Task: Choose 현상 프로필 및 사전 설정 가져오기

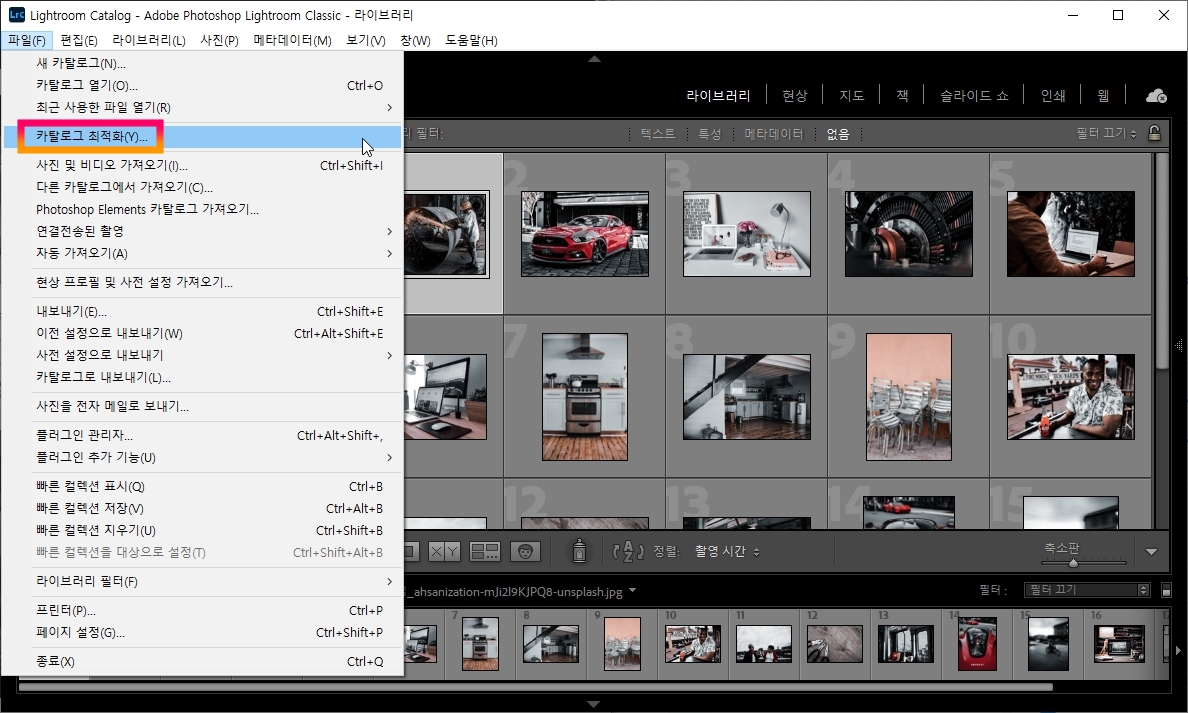Action: tap(202, 282)
